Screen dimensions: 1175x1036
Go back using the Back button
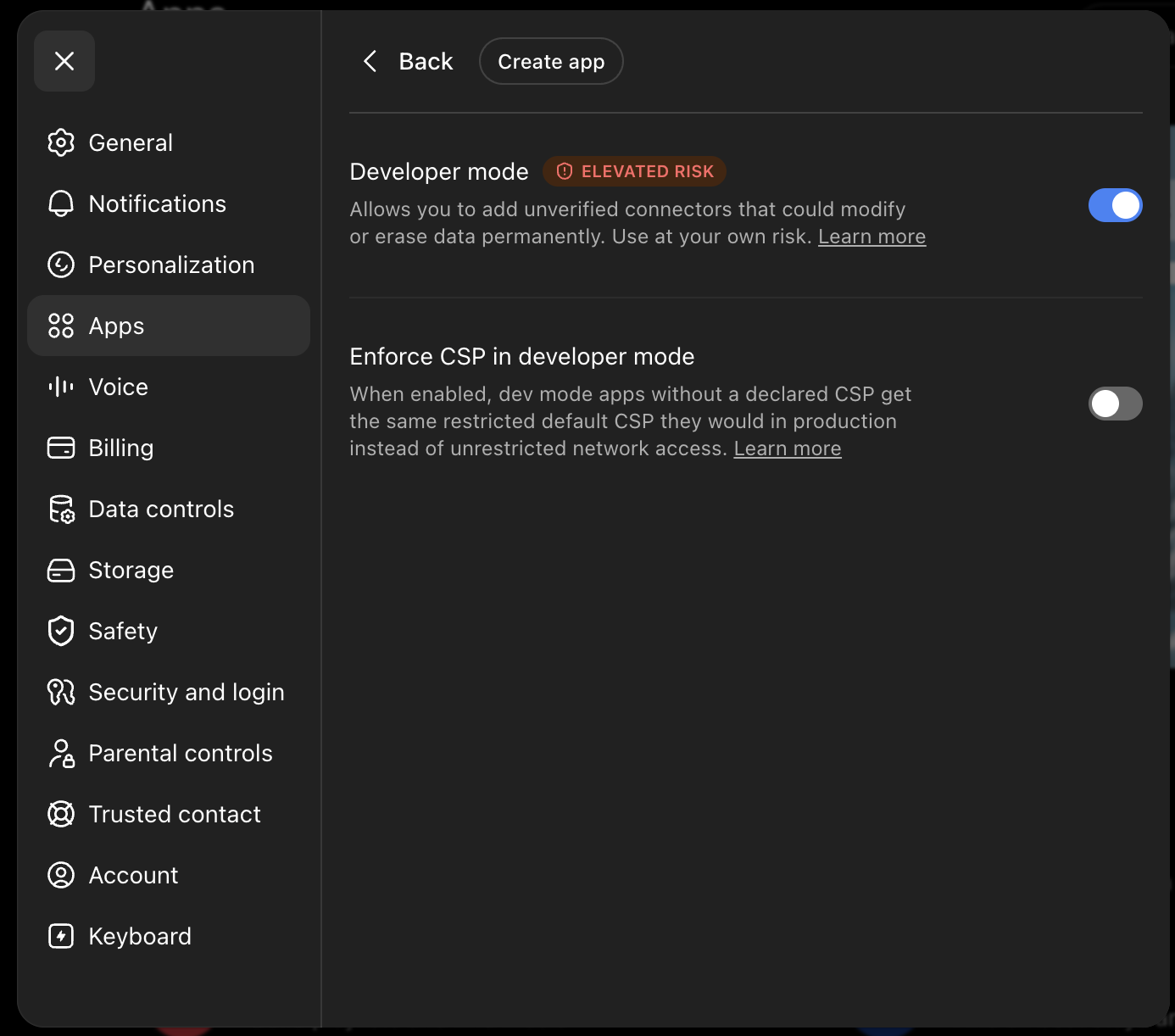click(408, 61)
